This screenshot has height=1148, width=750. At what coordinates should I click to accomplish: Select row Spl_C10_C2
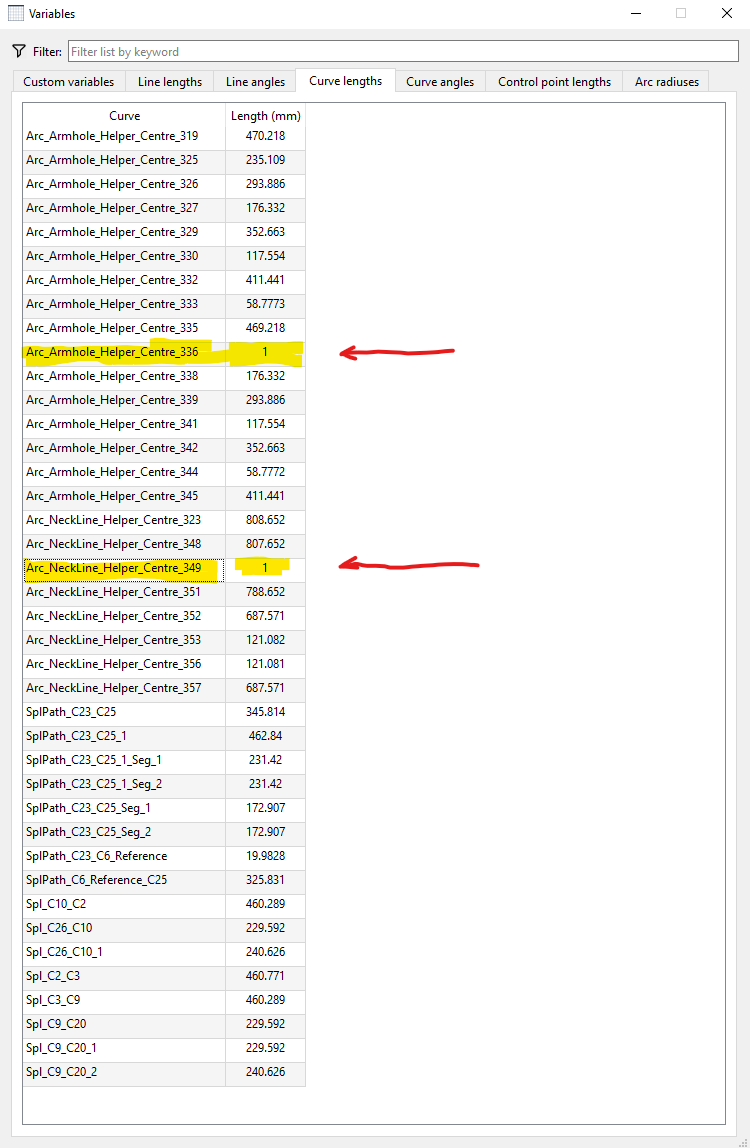click(x=164, y=904)
